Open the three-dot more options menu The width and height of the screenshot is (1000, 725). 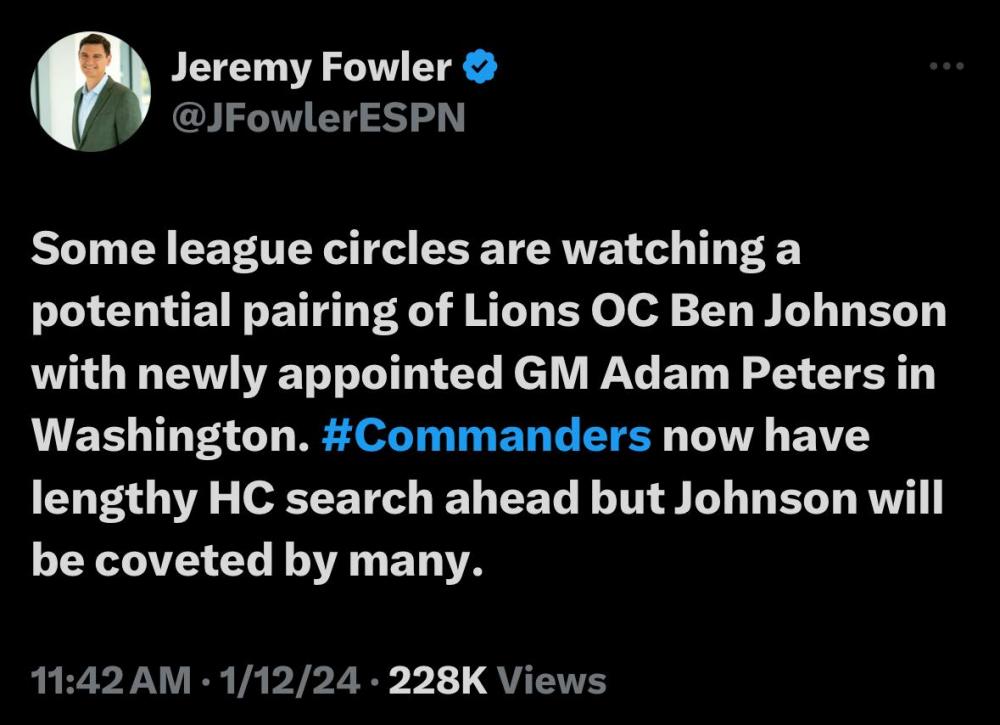[x=946, y=67]
